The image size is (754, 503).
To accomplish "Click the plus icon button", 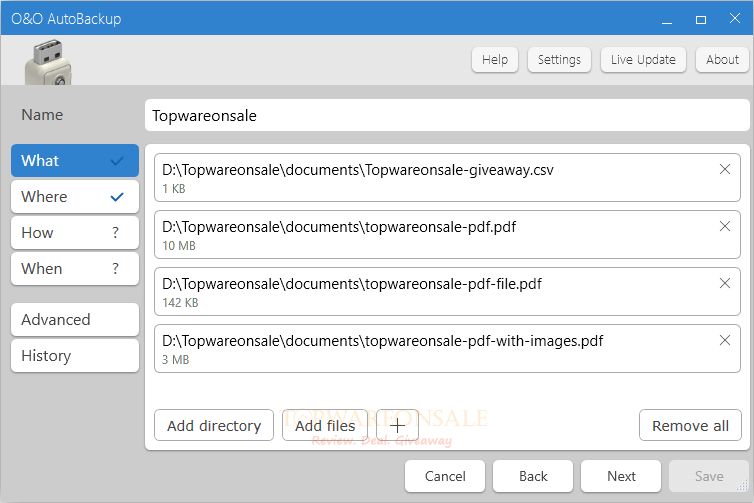I will tap(397, 425).
